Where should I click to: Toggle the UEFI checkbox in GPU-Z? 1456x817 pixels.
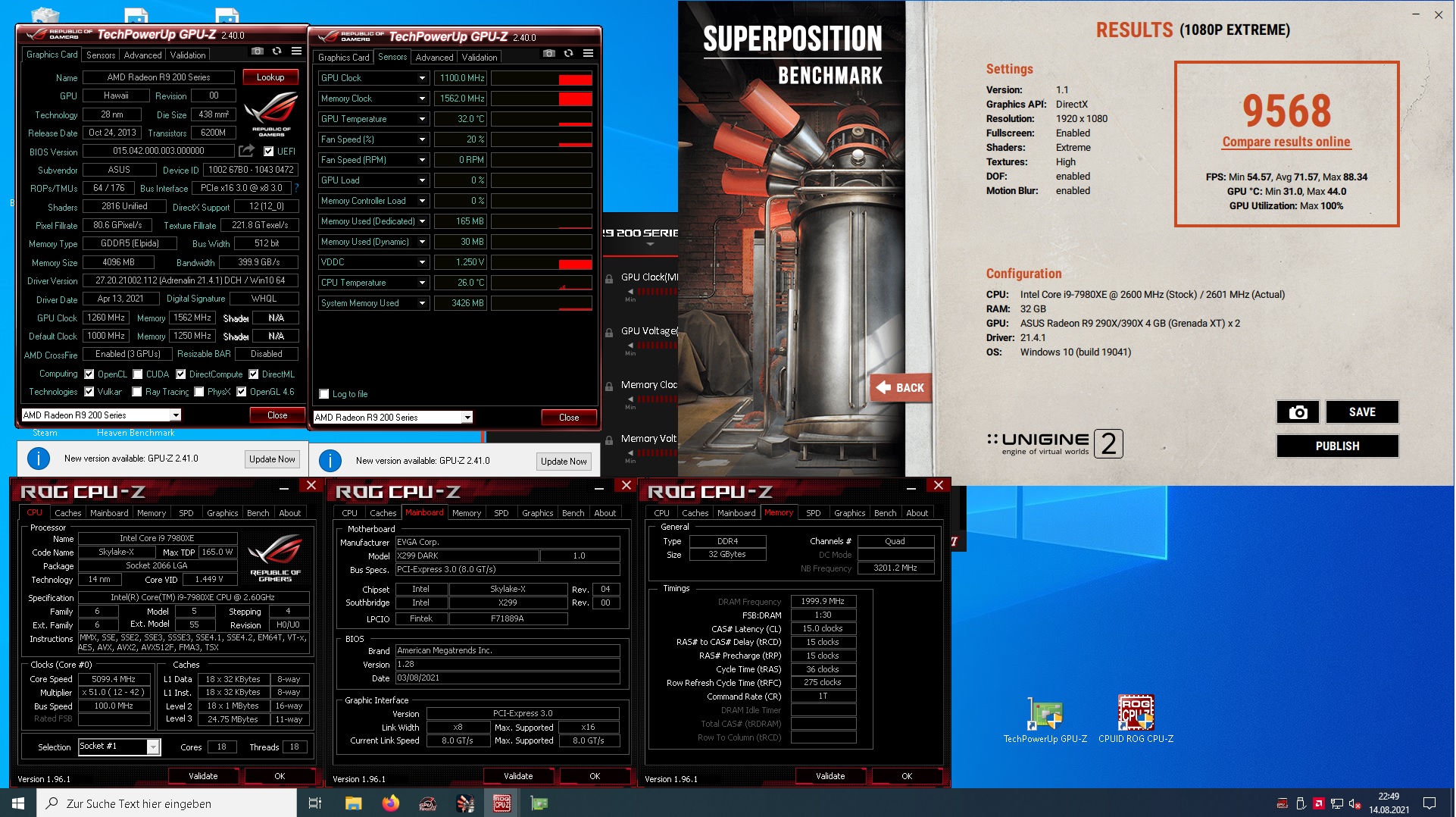coord(268,152)
